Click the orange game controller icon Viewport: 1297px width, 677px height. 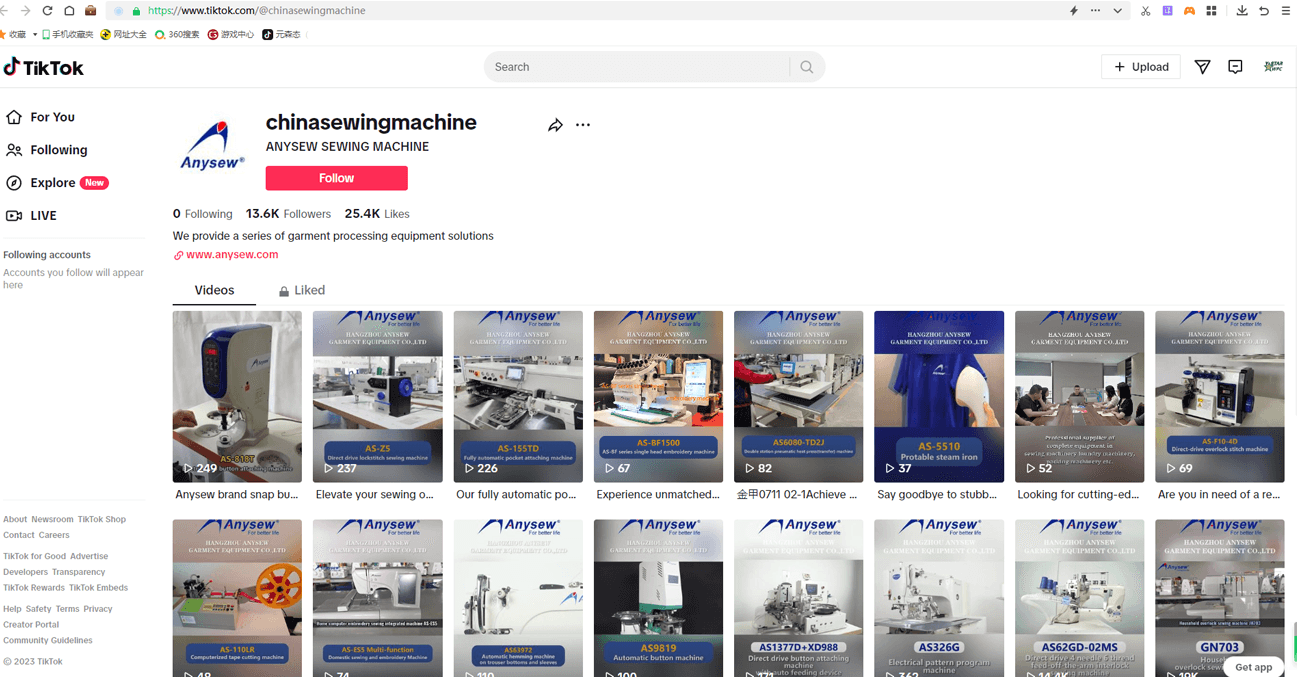tap(1189, 10)
